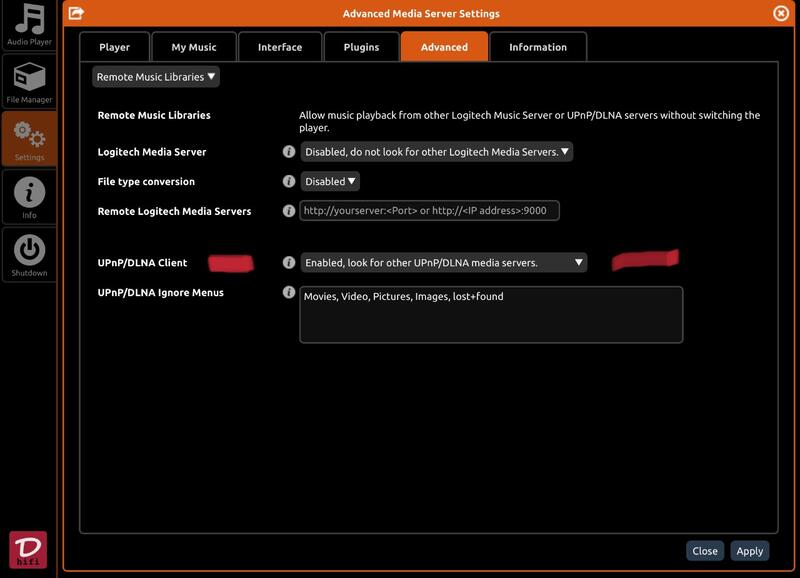
Task: Click the Settings gears sidebar icon
Action: pyautogui.click(x=29, y=138)
